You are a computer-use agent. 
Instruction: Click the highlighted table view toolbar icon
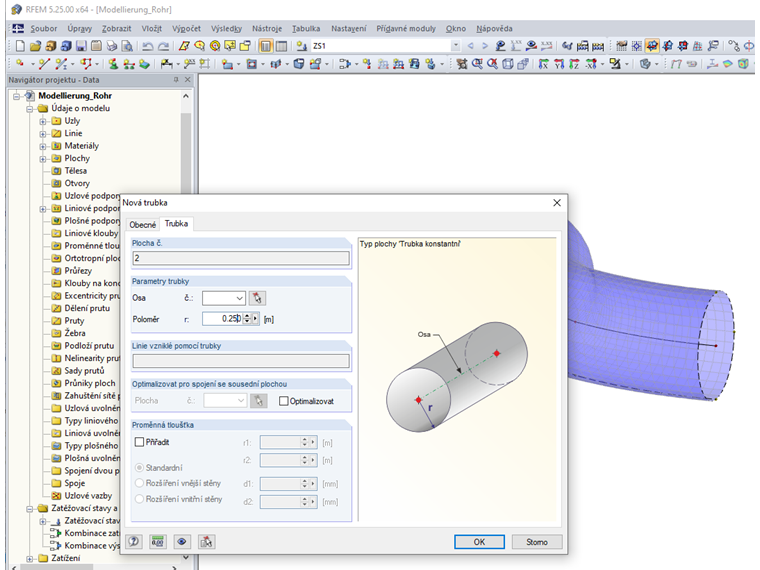[266, 46]
